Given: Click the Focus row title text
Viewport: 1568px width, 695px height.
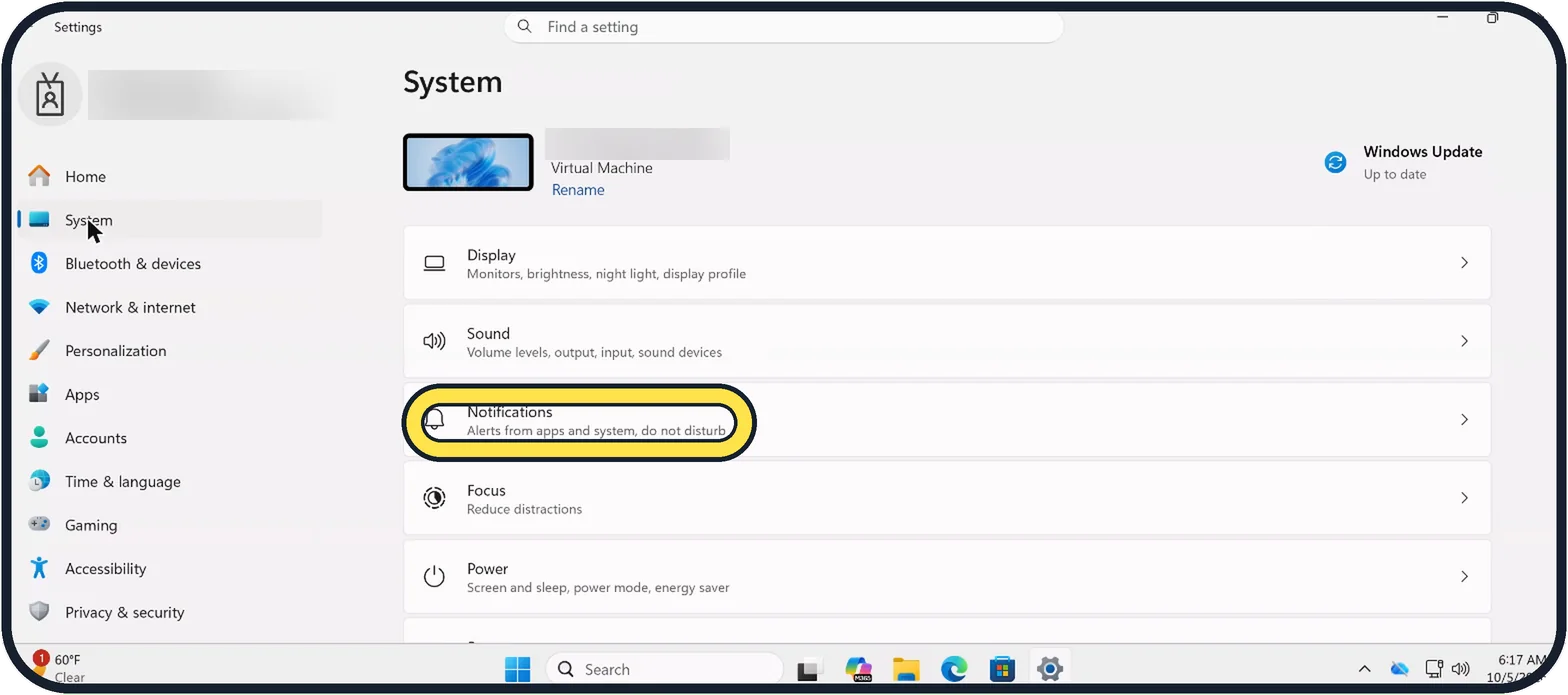Looking at the screenshot, I should click(486, 490).
